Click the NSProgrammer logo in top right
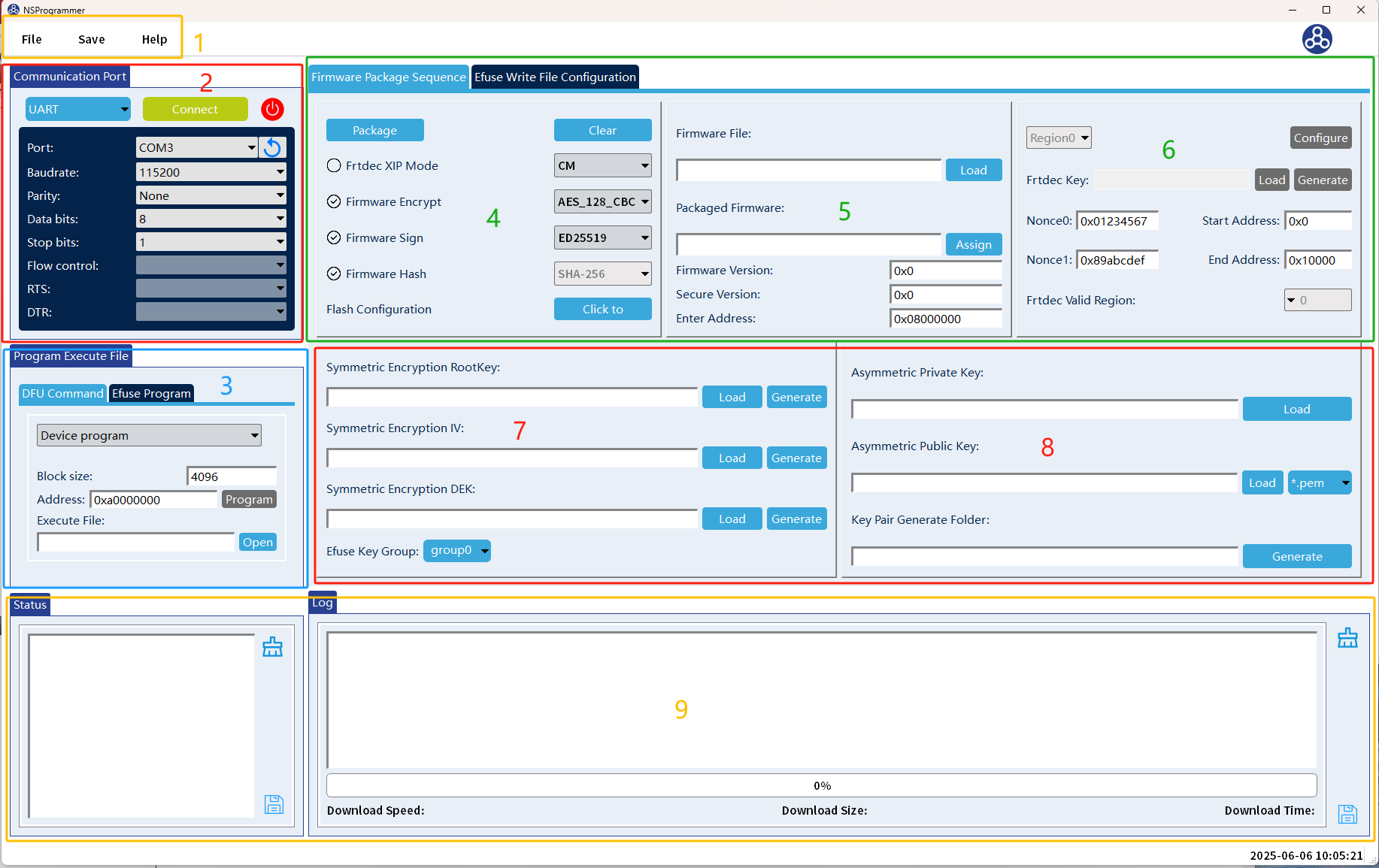Viewport: 1379px width, 868px height. tap(1317, 39)
